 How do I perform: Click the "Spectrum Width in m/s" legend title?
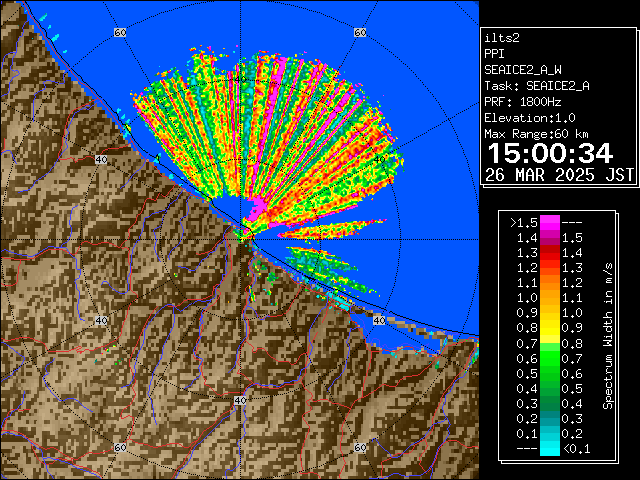[608, 336]
